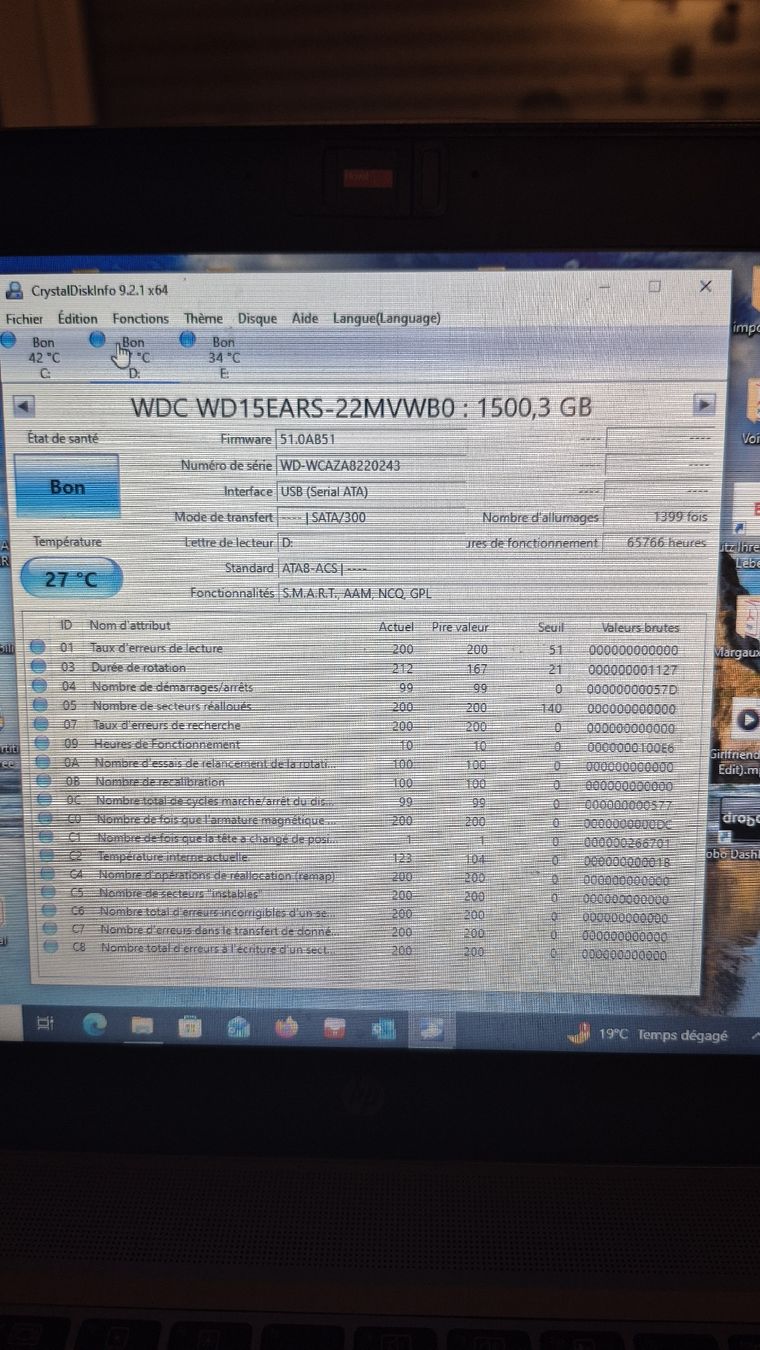Click the Seuil column header

point(551,627)
